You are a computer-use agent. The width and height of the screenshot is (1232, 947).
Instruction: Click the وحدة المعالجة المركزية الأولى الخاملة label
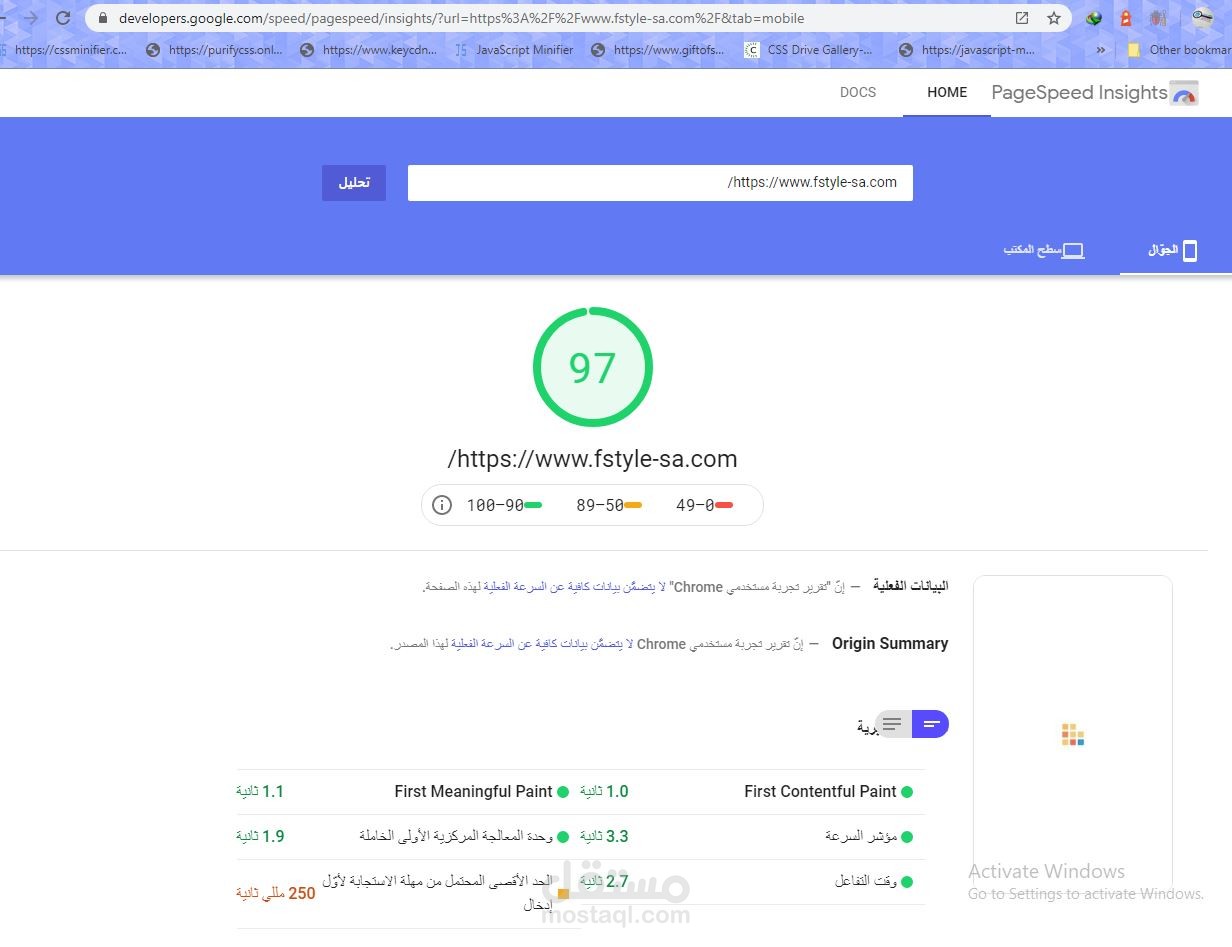[456, 836]
